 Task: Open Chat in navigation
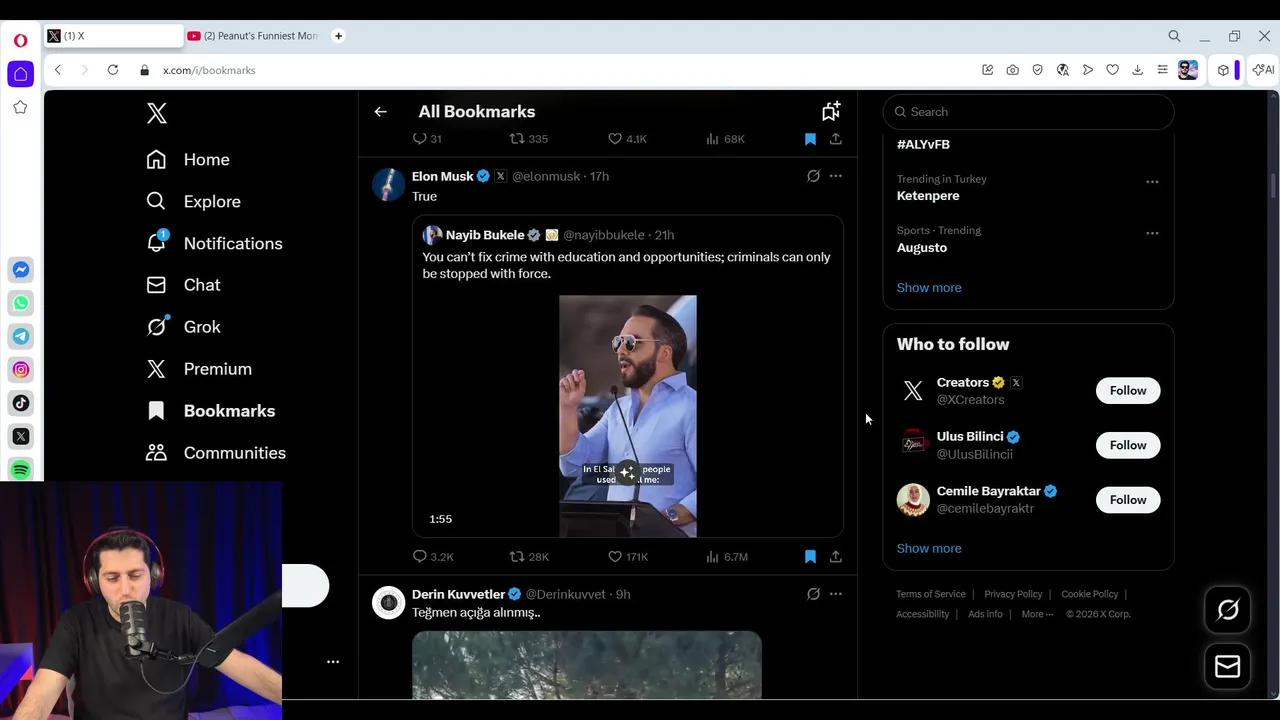[183, 285]
